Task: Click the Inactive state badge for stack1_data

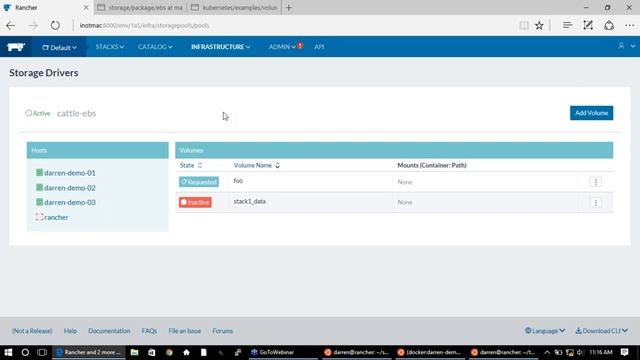Action: [x=195, y=202]
